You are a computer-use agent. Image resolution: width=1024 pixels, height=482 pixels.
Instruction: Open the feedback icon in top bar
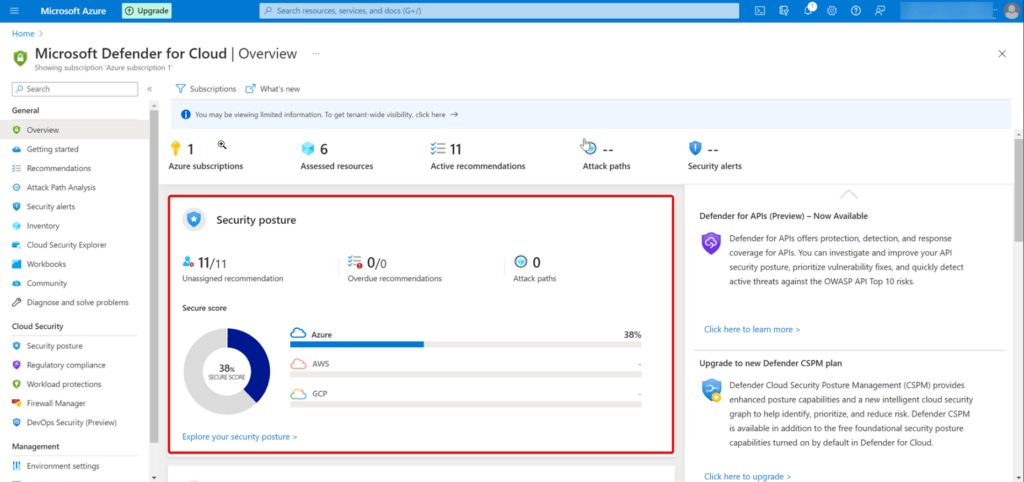(880, 11)
